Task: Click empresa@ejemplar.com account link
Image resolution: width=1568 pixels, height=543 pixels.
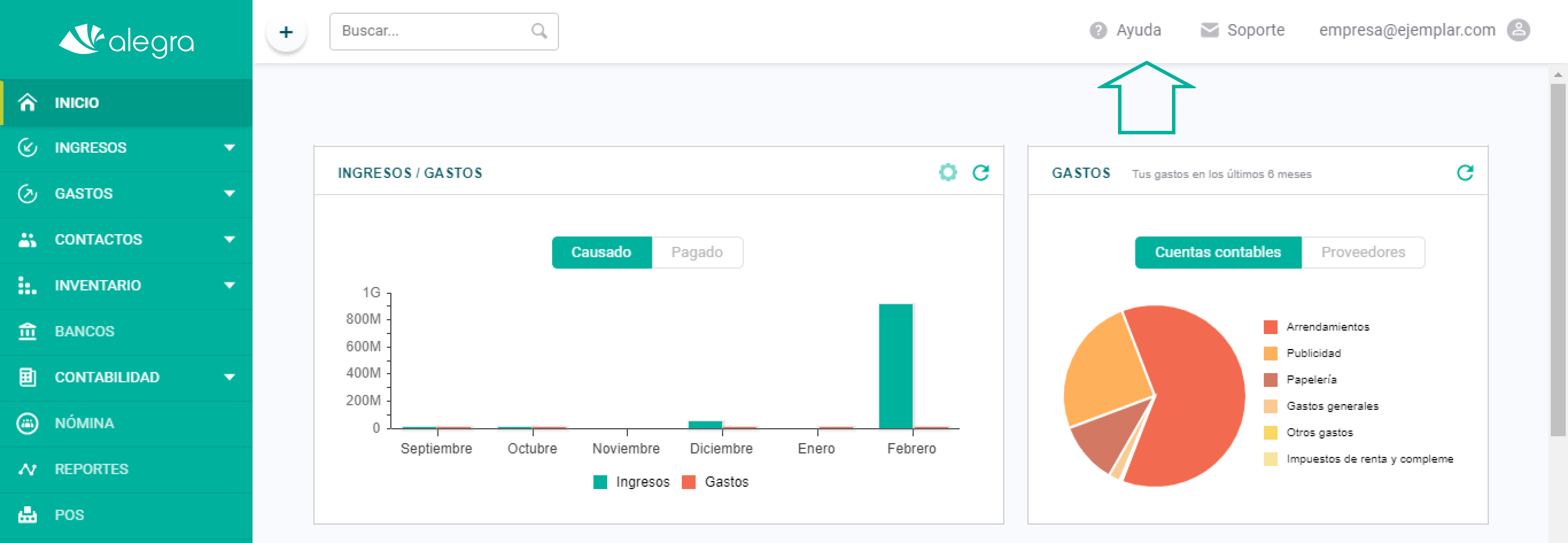Action: click(x=1407, y=30)
